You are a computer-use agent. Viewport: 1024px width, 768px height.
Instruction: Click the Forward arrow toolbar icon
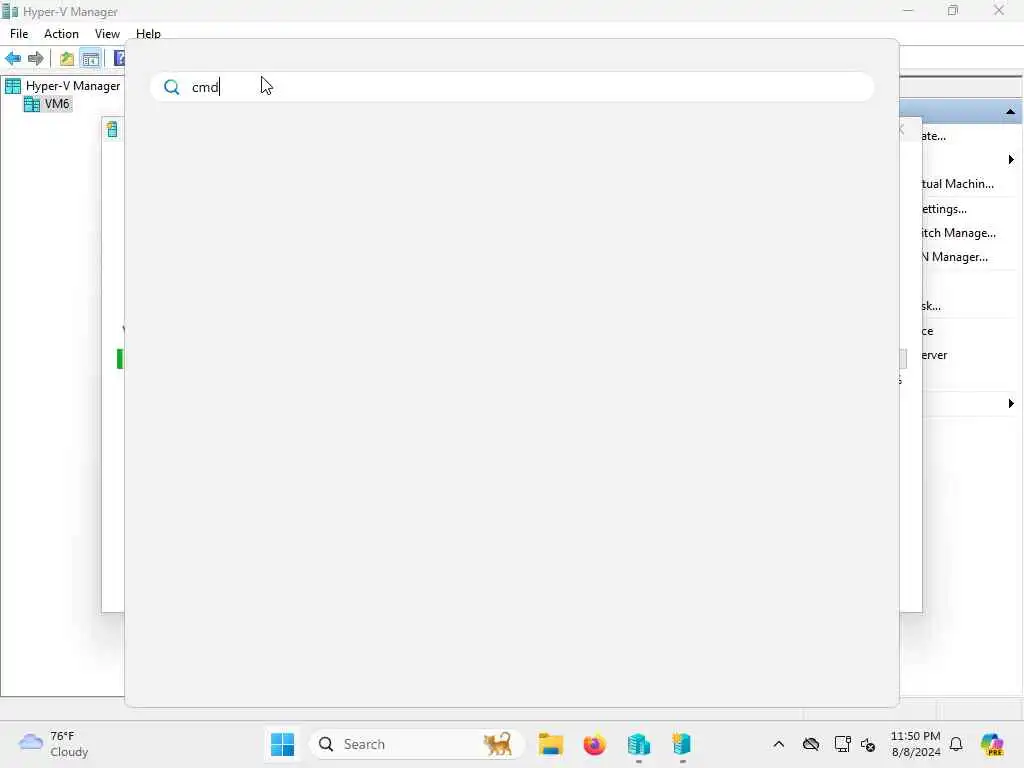(x=36, y=58)
